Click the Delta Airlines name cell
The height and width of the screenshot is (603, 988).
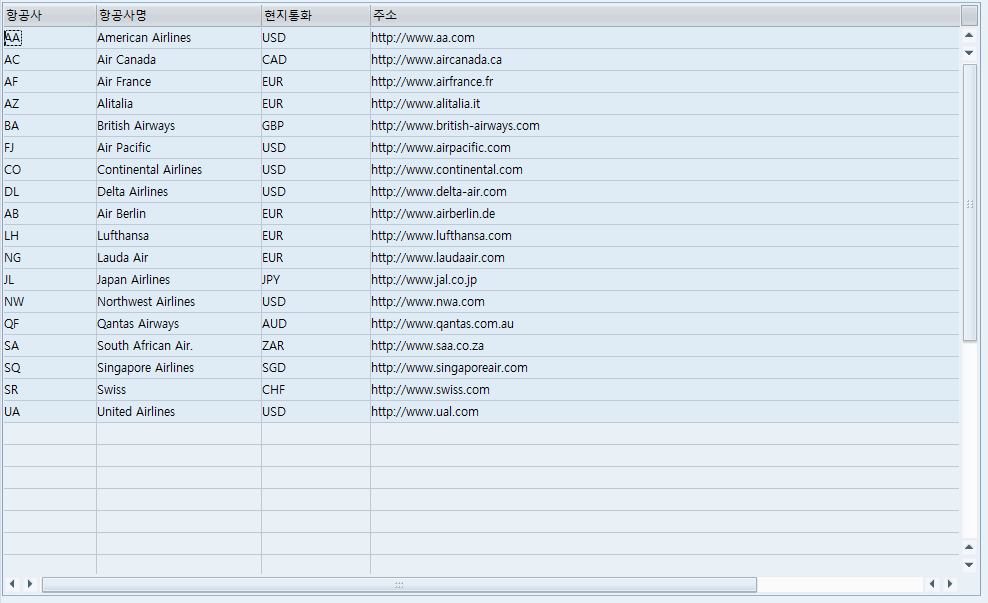179,192
